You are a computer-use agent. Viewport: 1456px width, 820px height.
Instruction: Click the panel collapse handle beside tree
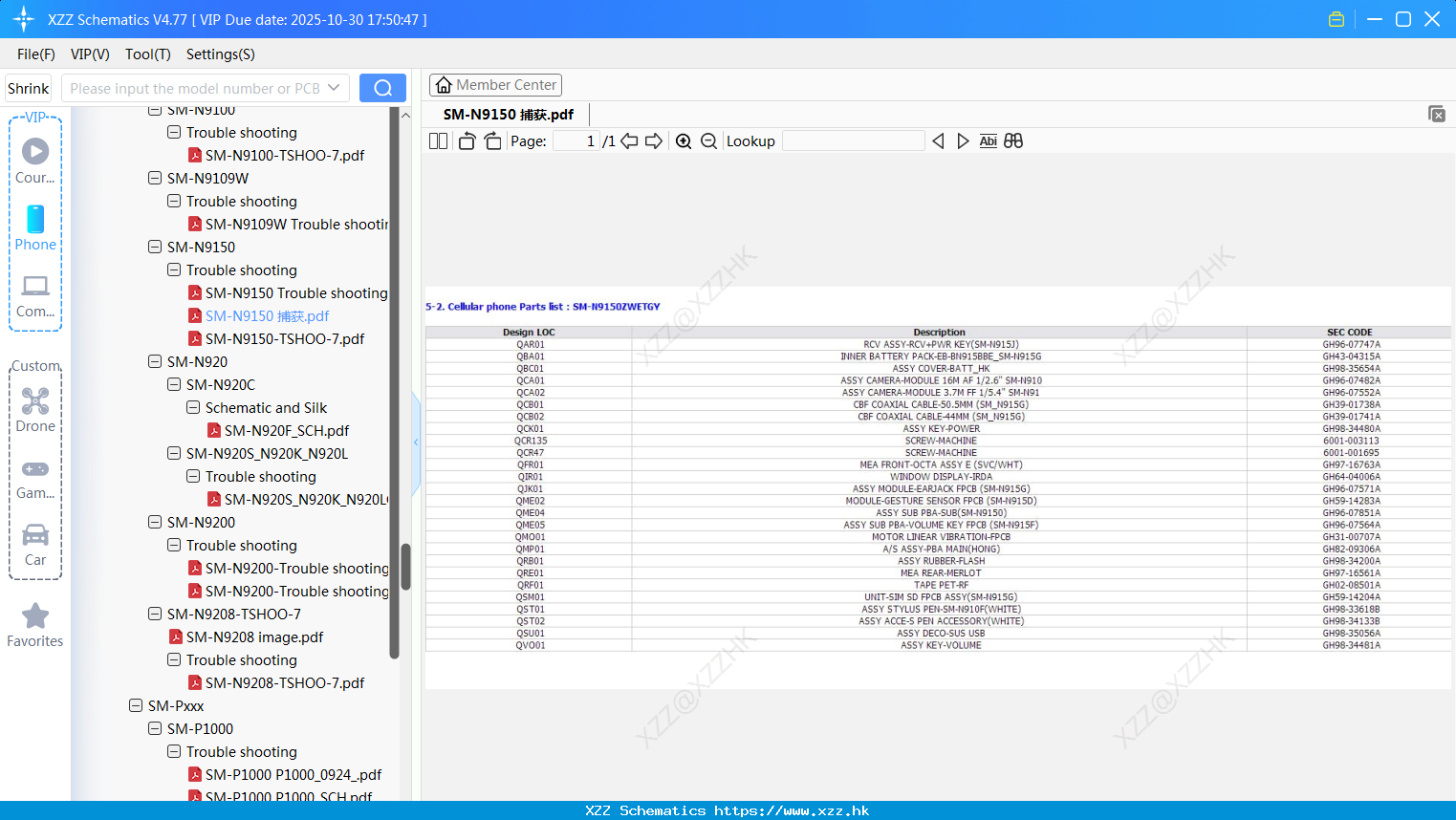(x=416, y=442)
